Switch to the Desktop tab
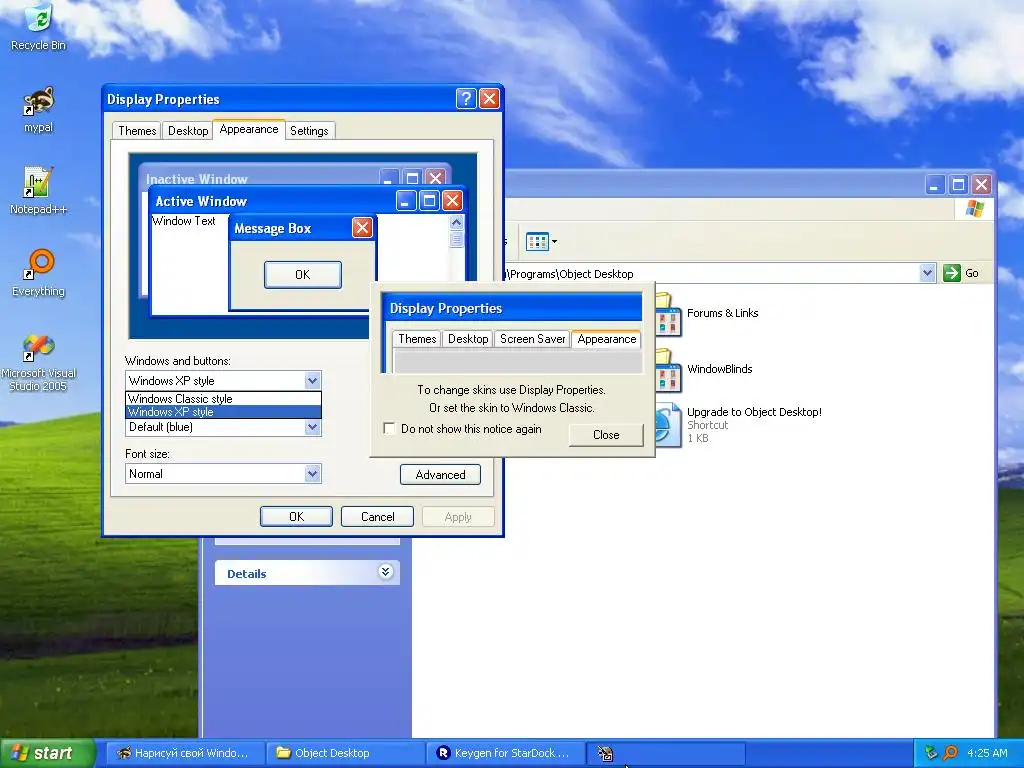 click(187, 131)
